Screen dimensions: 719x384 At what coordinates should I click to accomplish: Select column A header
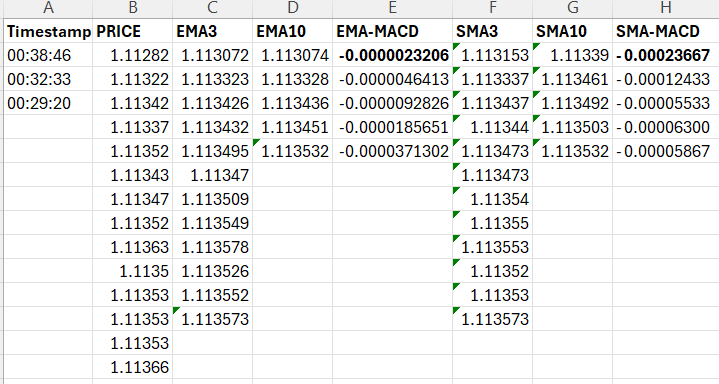pos(48,8)
